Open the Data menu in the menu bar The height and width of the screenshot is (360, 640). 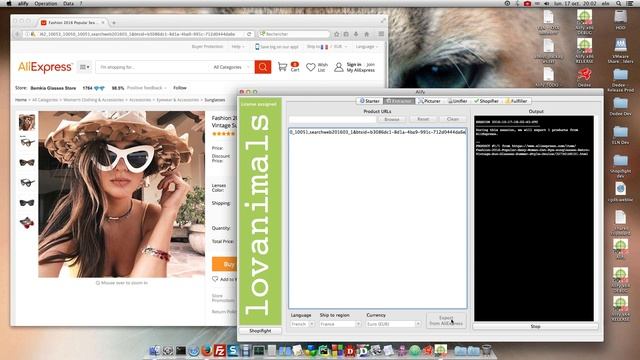point(69,3)
